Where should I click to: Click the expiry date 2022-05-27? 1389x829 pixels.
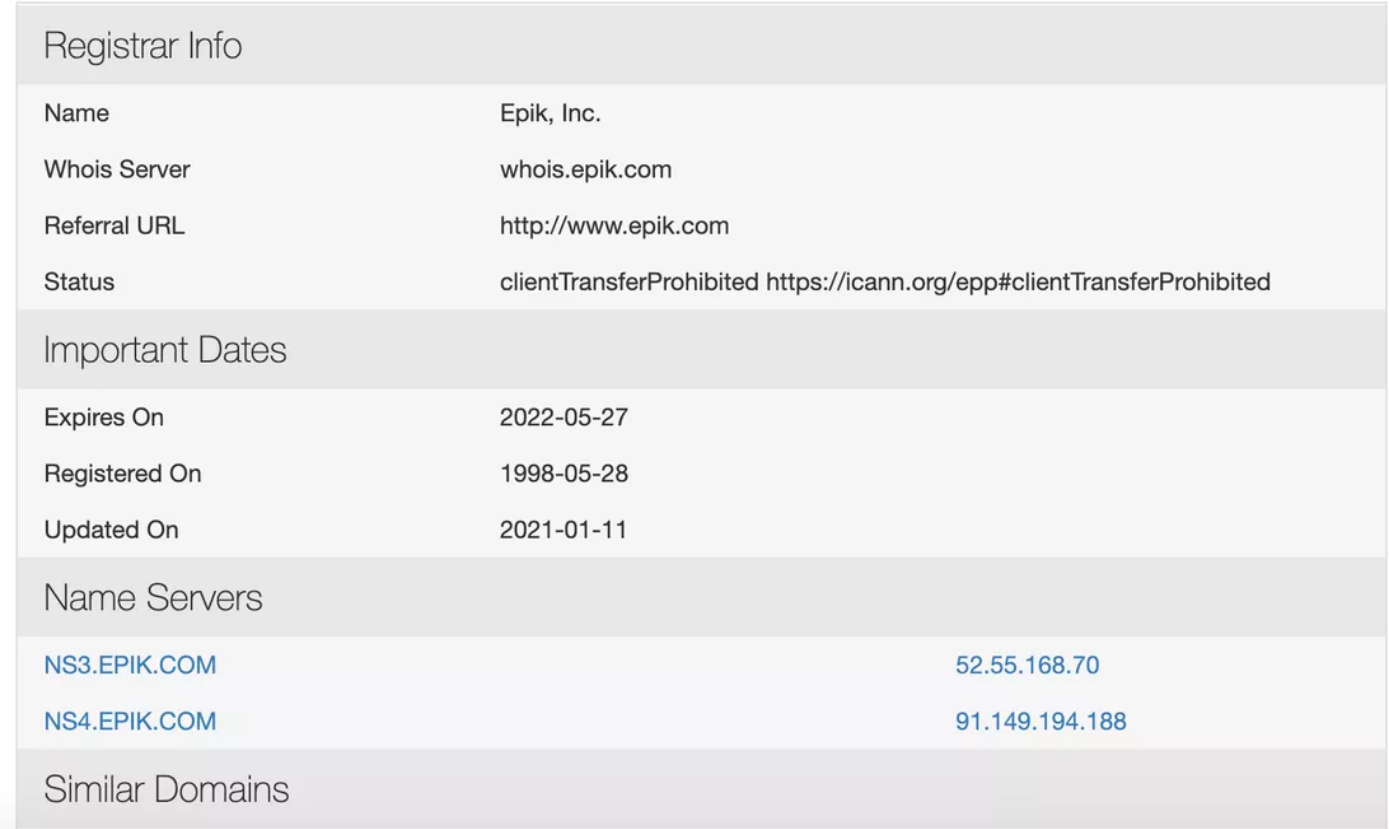564,417
